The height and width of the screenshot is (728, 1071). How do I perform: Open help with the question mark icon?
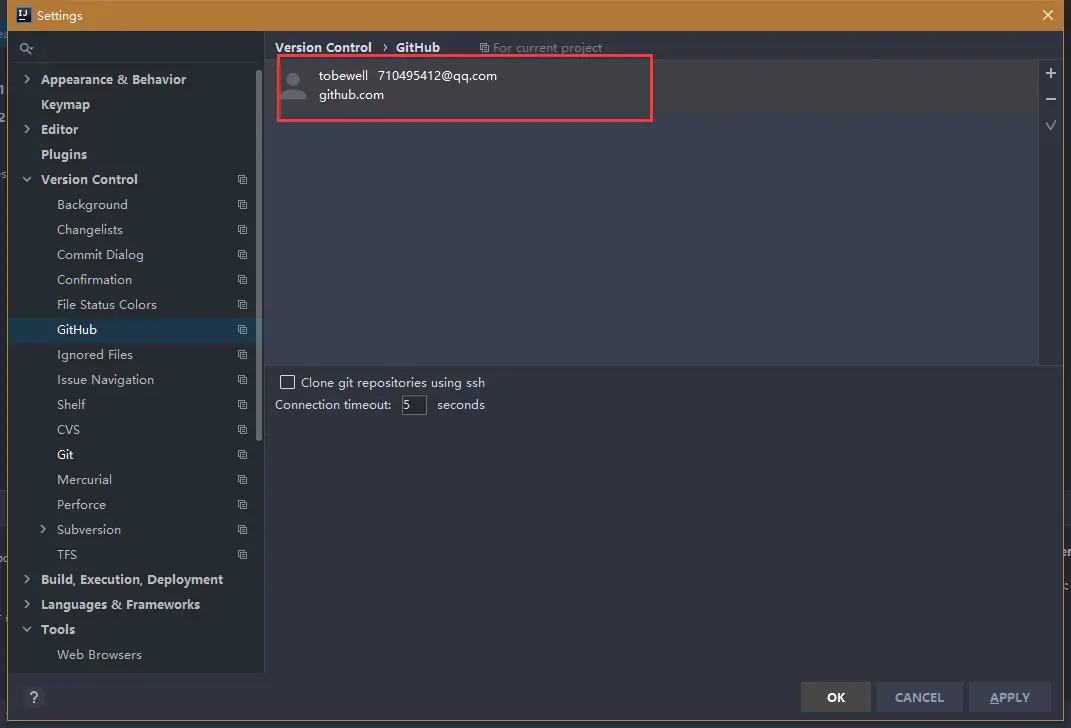33,697
